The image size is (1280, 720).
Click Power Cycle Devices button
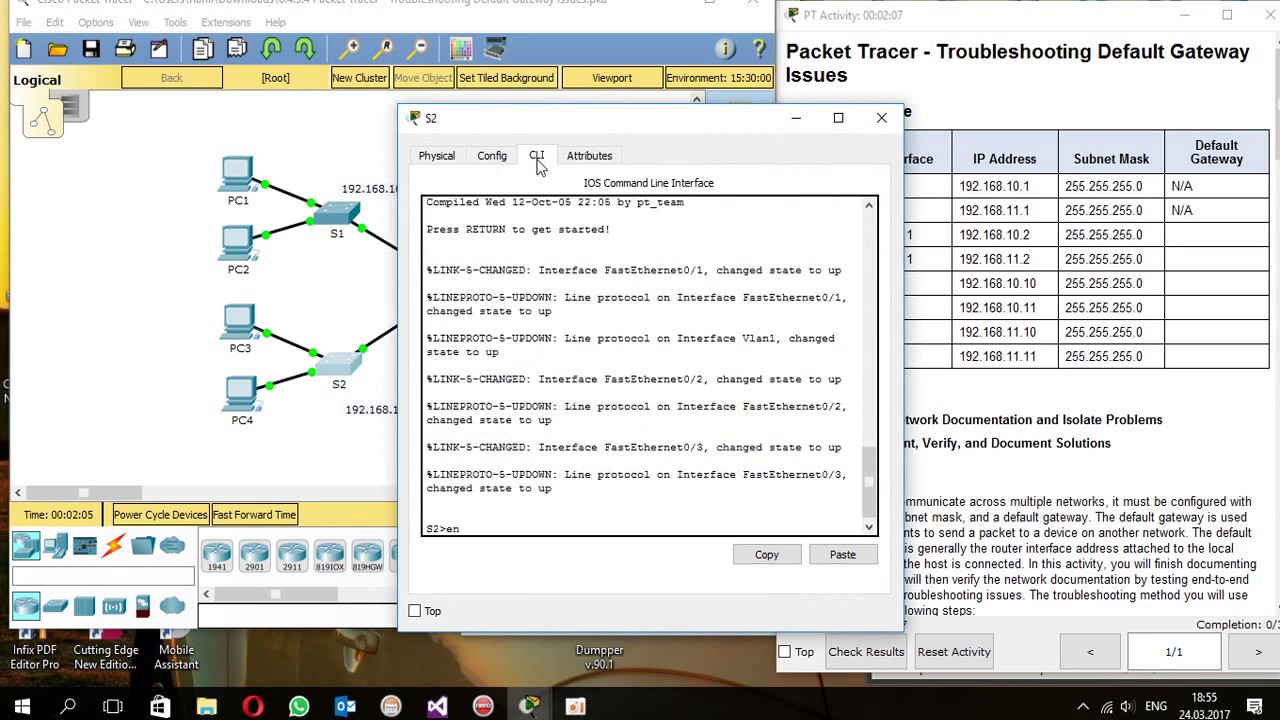pos(160,515)
